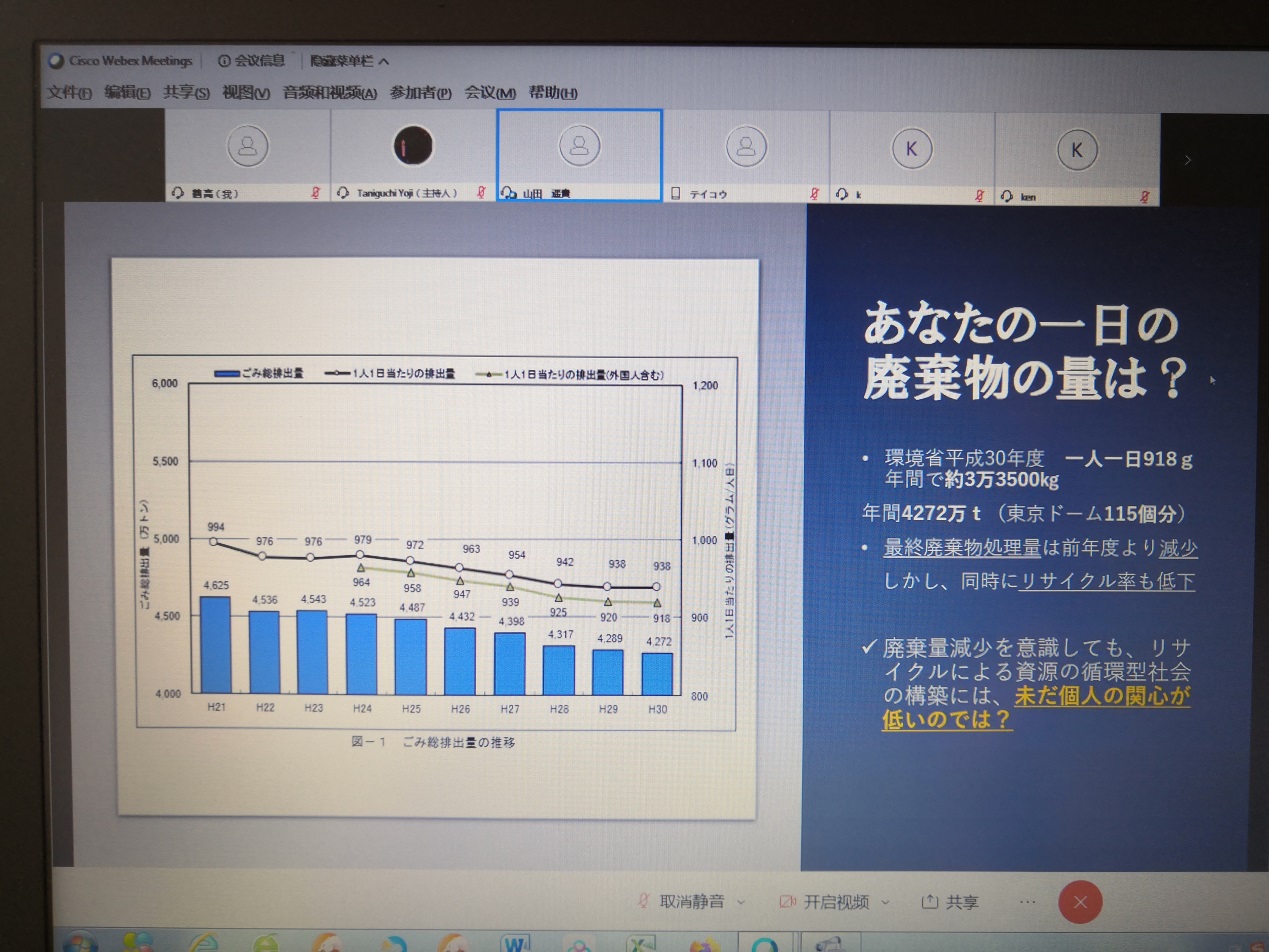This screenshot has height=952, width=1269.
Task: Expand audio options arrow beside 取消静音
Action: [741, 902]
